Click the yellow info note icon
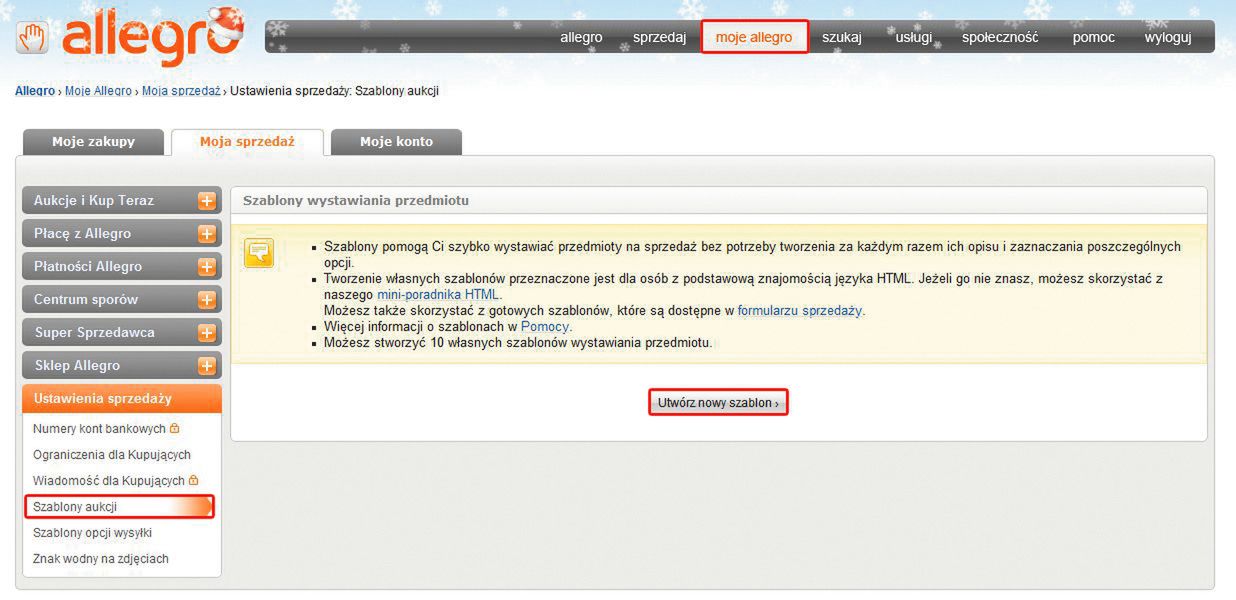This screenshot has height=600, width=1236. coord(259,254)
